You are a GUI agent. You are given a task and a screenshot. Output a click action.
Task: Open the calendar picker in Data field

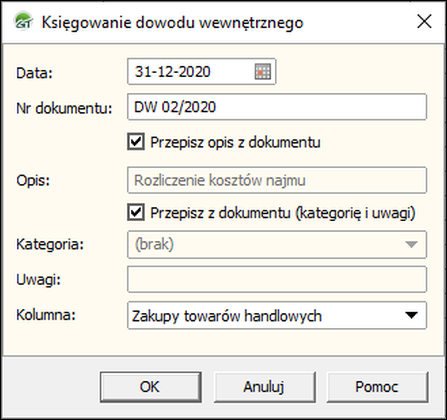coord(263,72)
